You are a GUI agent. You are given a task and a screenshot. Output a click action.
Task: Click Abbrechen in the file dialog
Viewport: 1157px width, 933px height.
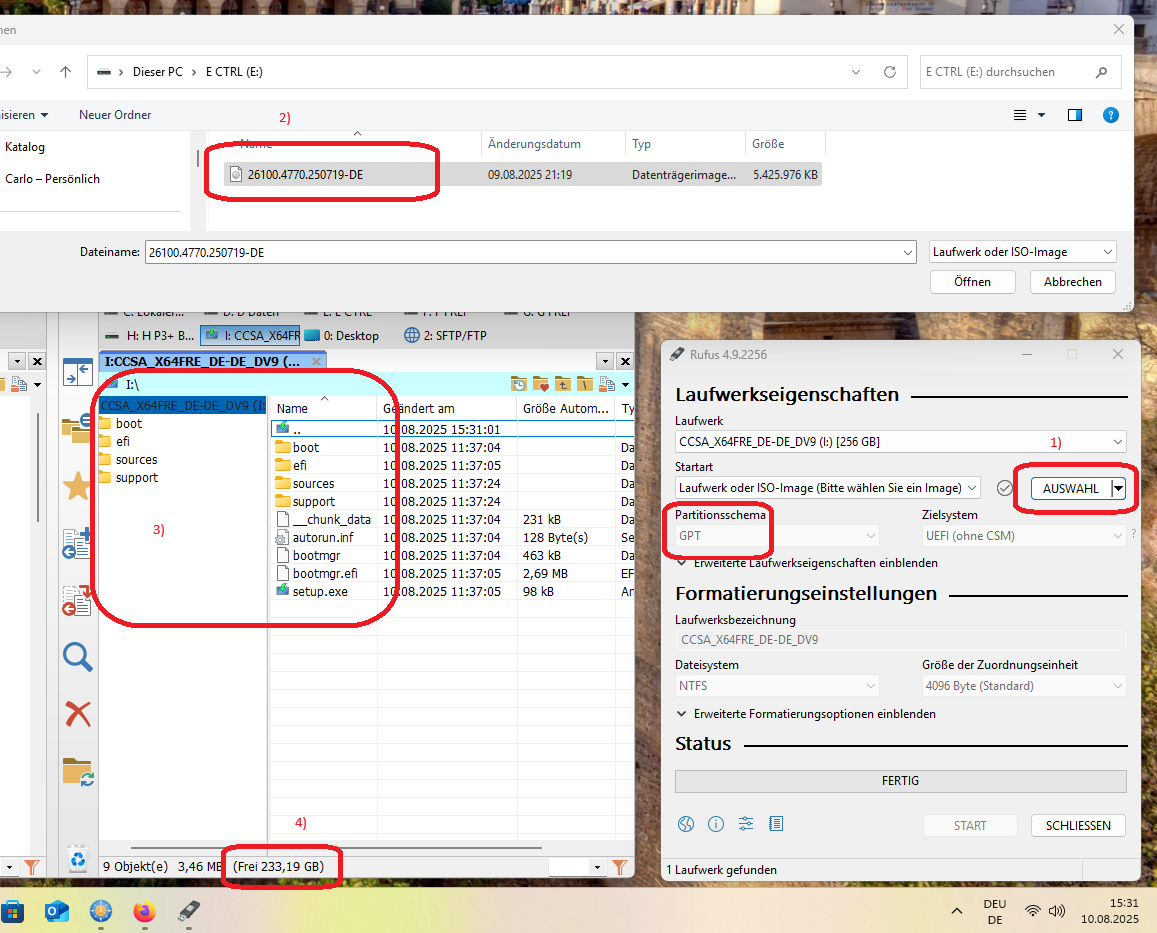click(1072, 282)
